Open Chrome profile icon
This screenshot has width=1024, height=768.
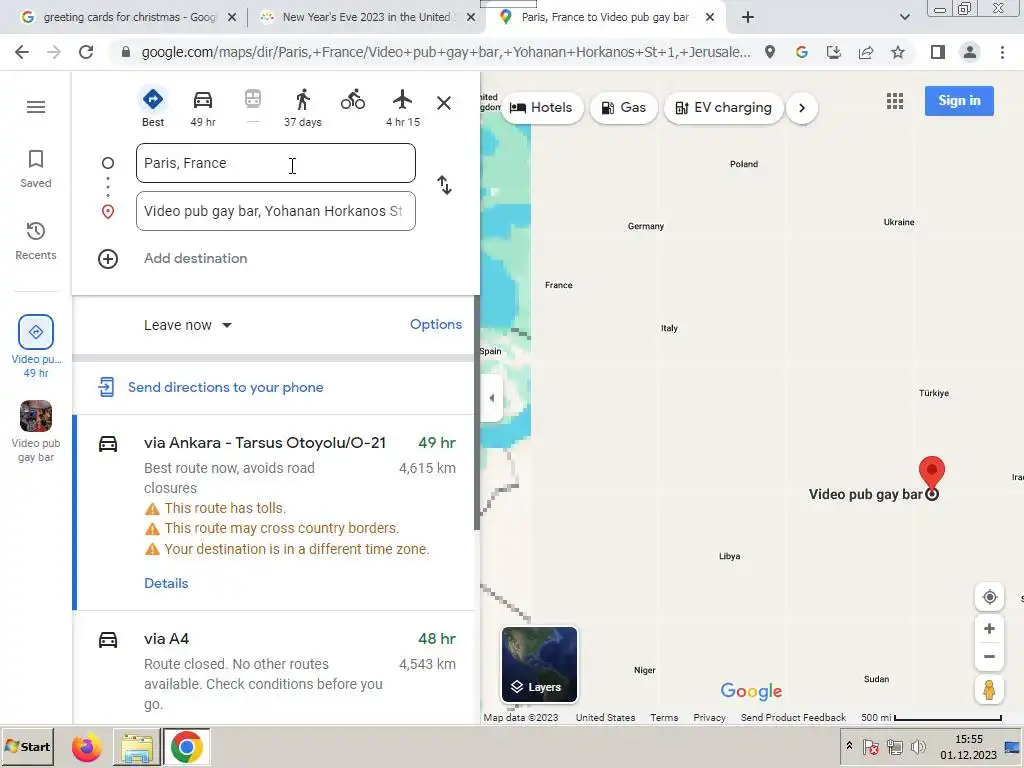tap(970, 52)
